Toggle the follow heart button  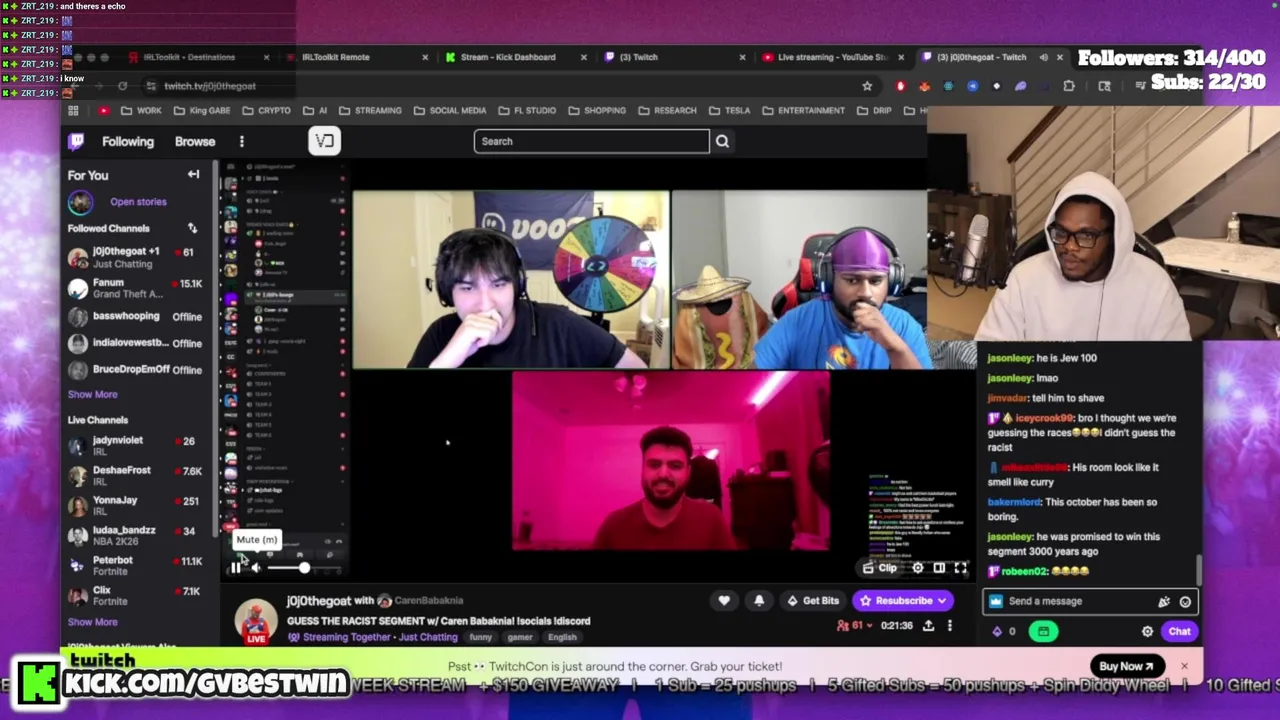[x=724, y=601]
